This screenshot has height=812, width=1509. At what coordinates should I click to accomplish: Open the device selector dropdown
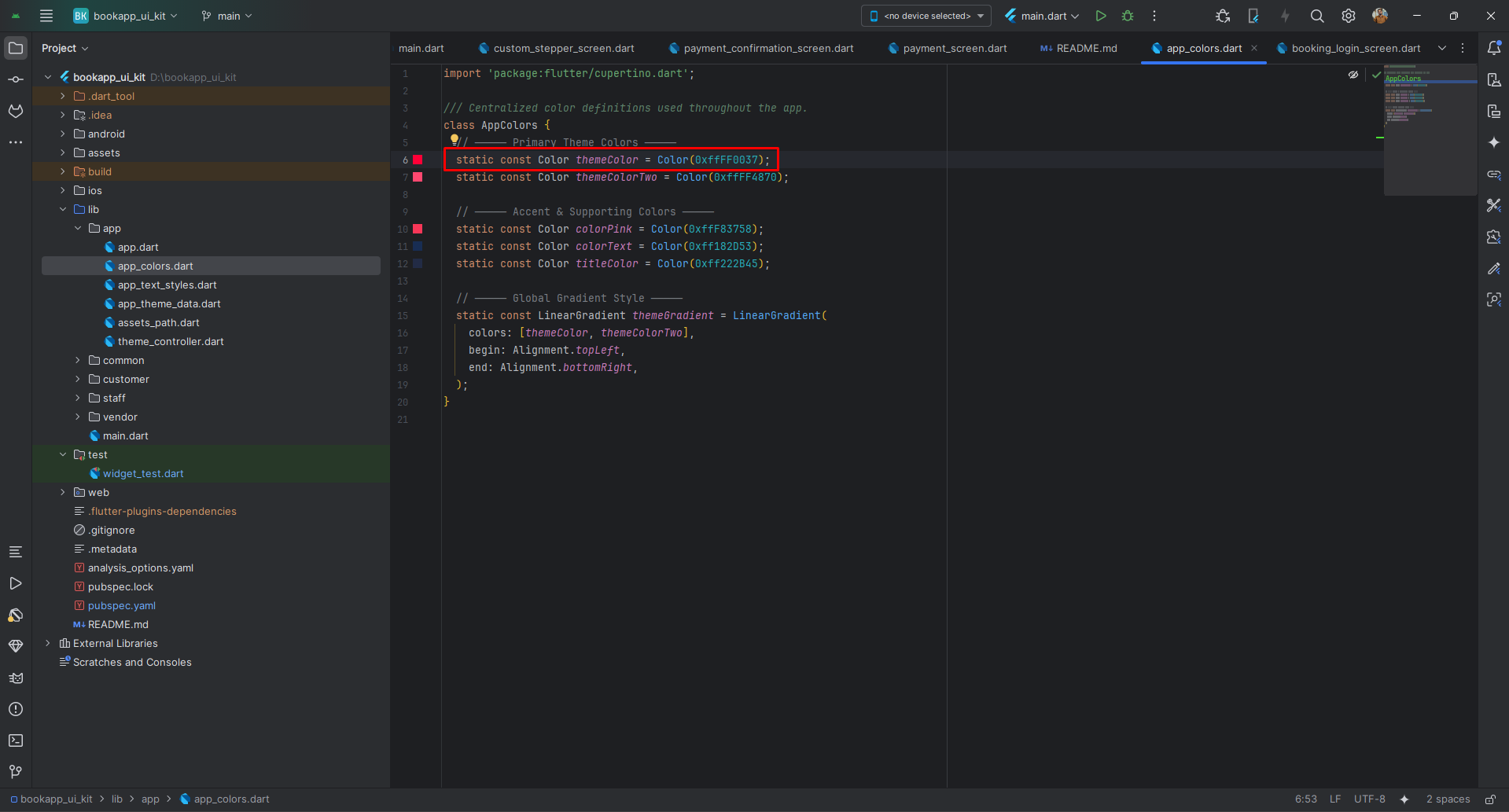926,16
